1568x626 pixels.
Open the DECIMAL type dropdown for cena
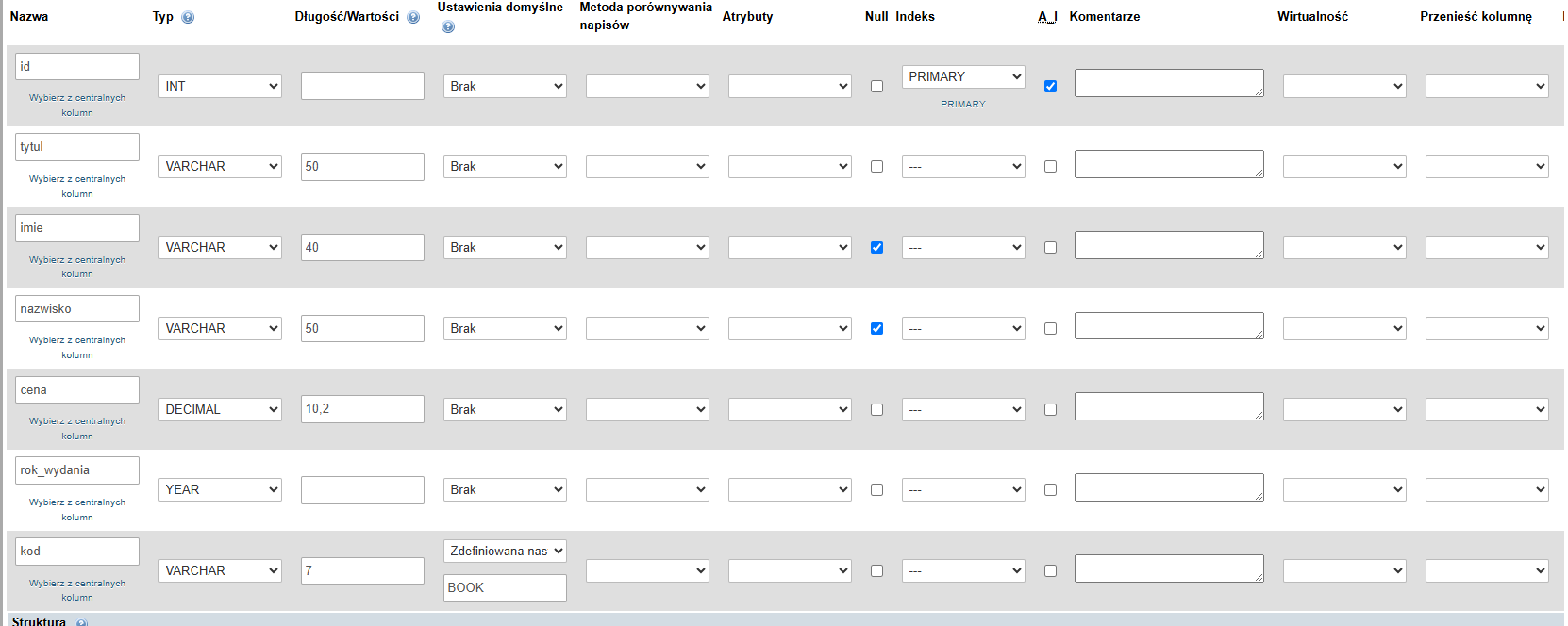[x=220, y=409]
